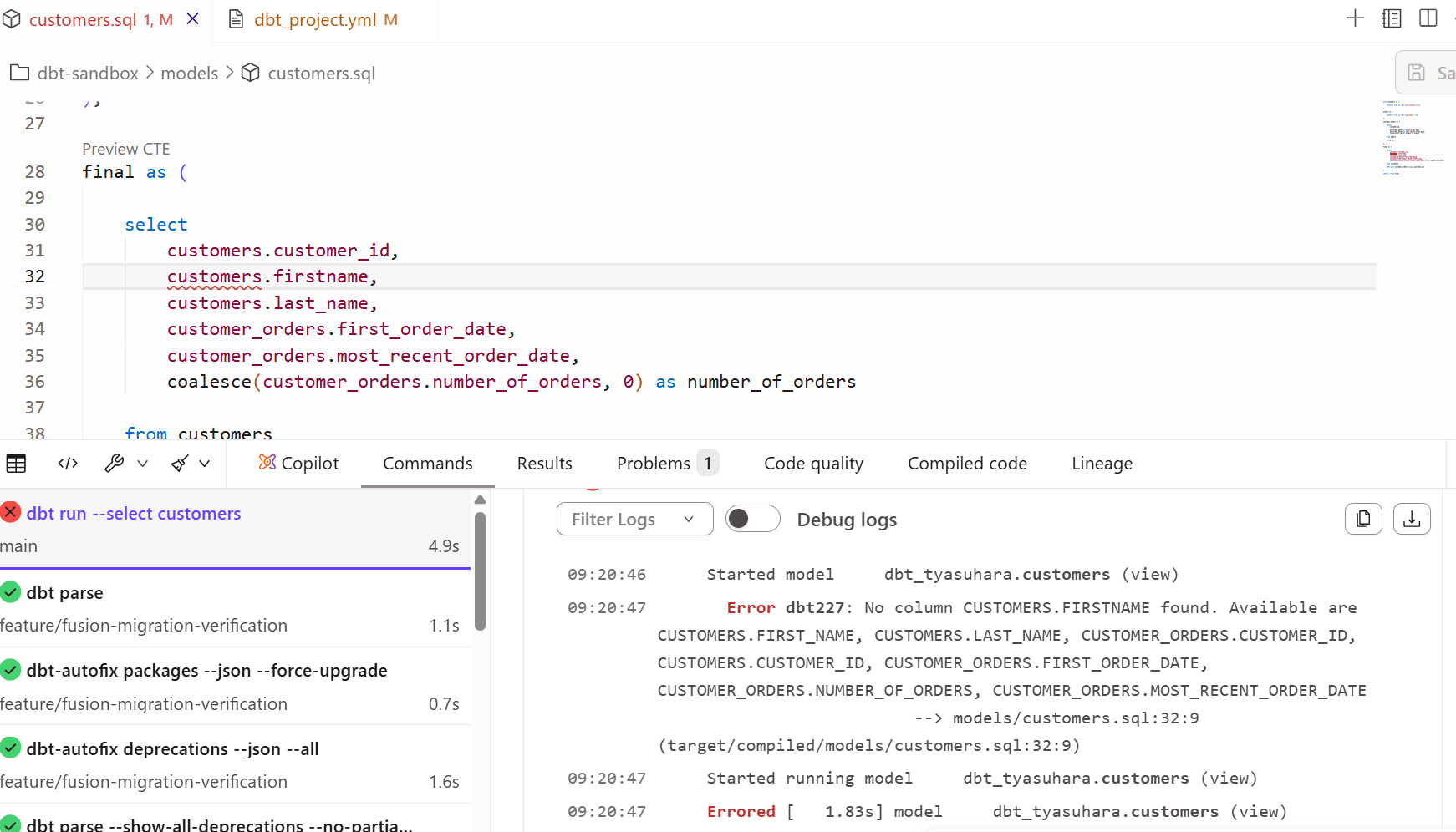Click the customers.firstname code on line 32
Image resolution: width=1456 pixels, height=832 pixels.
click(x=272, y=276)
